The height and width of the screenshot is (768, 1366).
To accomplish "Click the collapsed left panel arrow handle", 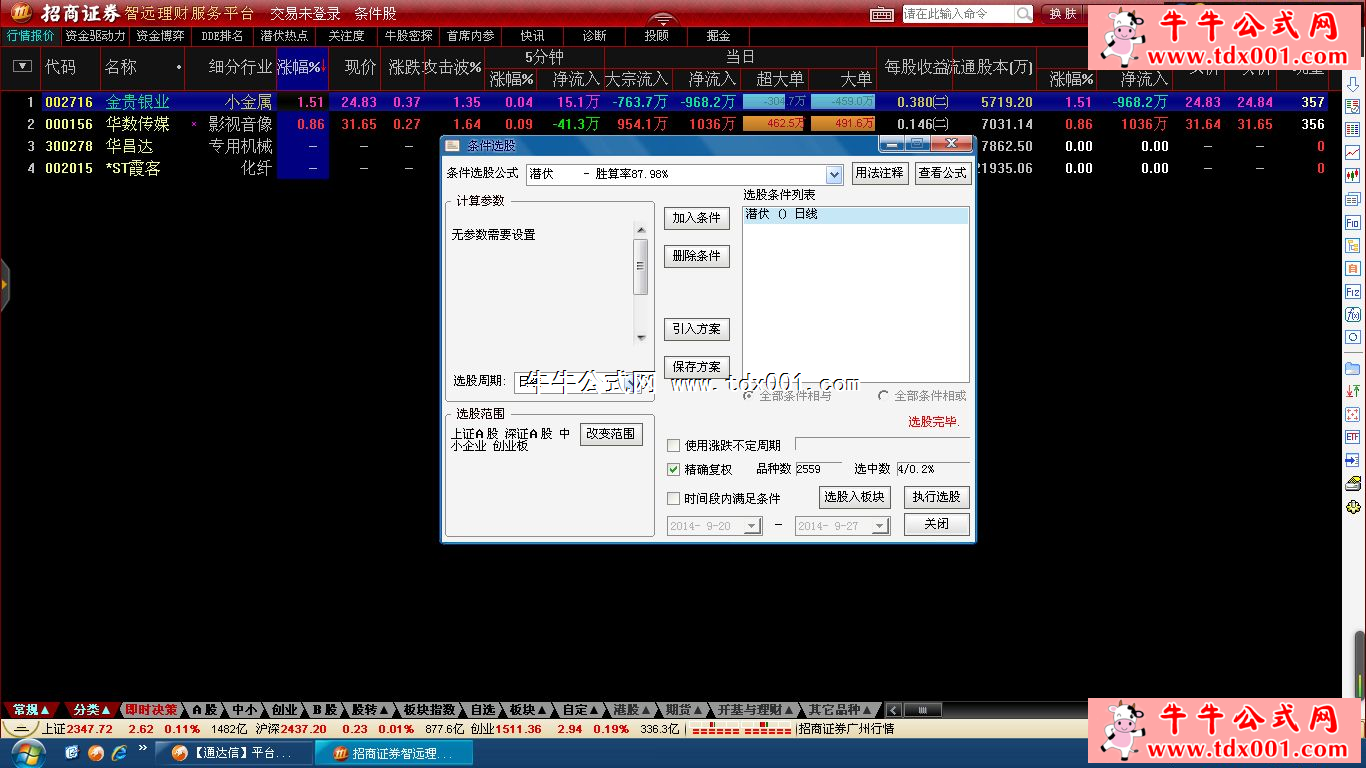I will (x=4, y=285).
